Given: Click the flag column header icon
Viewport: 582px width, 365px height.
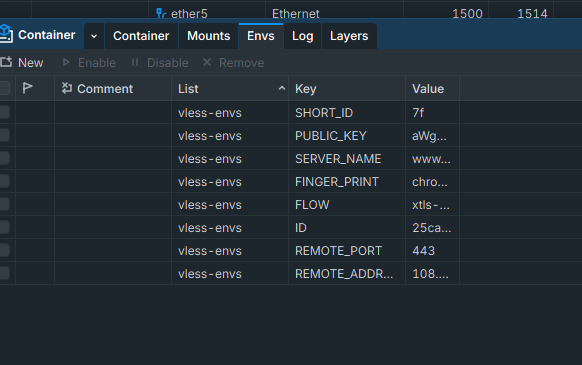Looking at the screenshot, I should tap(27, 88).
